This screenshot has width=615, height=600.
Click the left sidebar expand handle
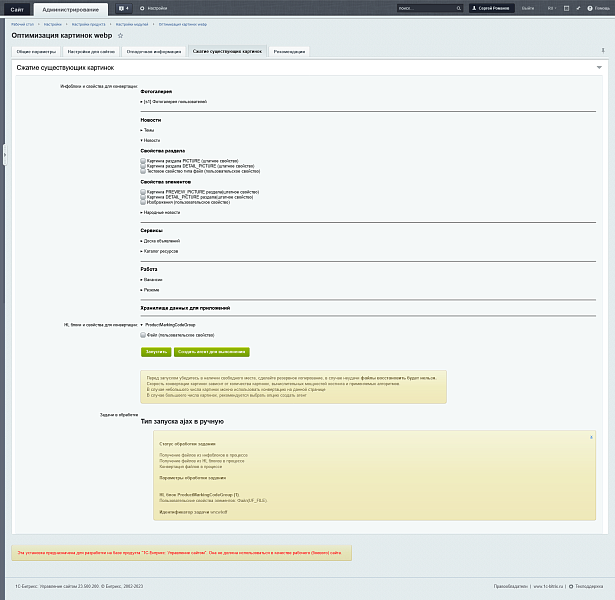[x=3, y=150]
